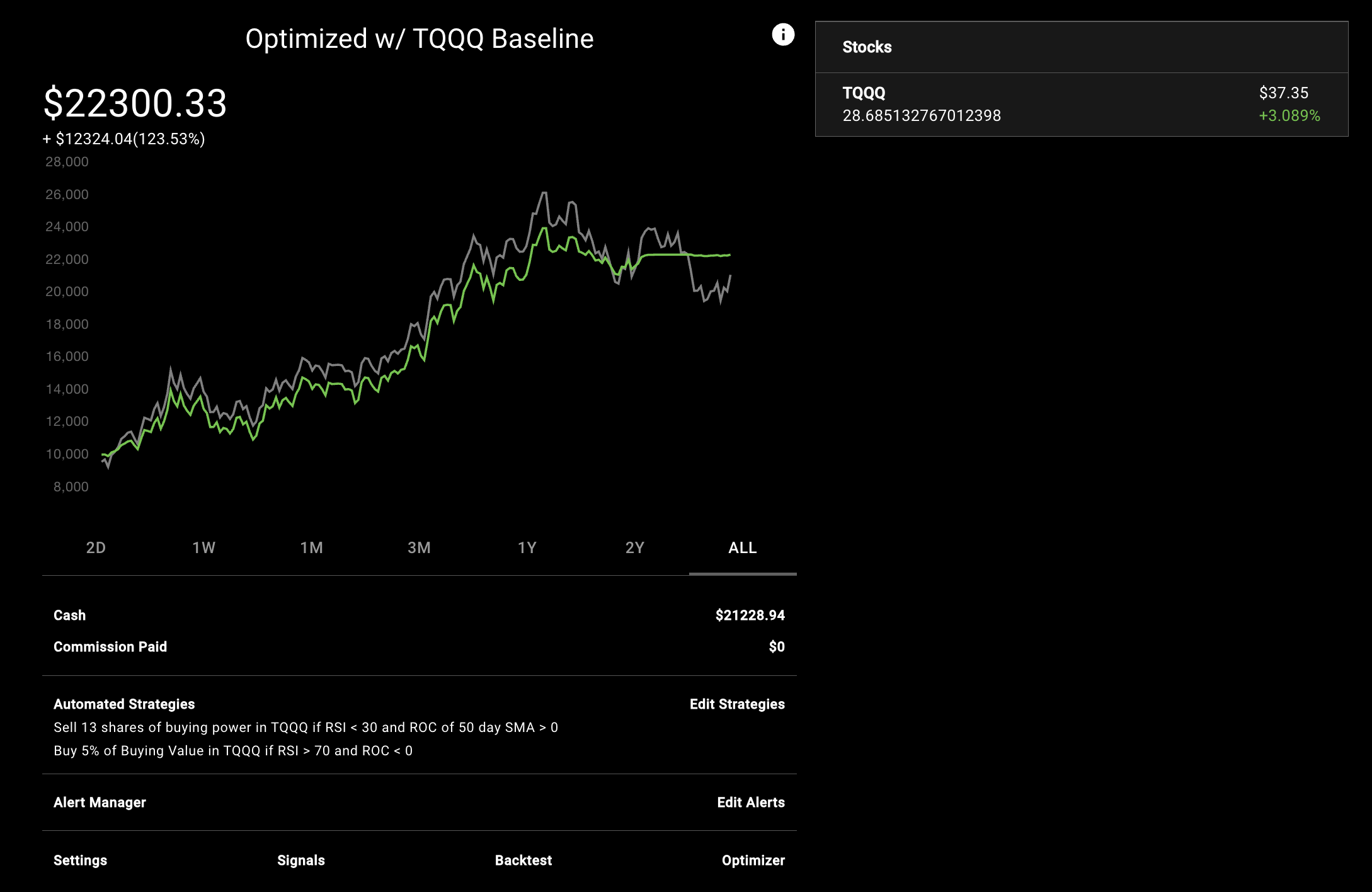This screenshot has height=892, width=1372.
Task: Open the Backtest page
Action: [x=523, y=861]
